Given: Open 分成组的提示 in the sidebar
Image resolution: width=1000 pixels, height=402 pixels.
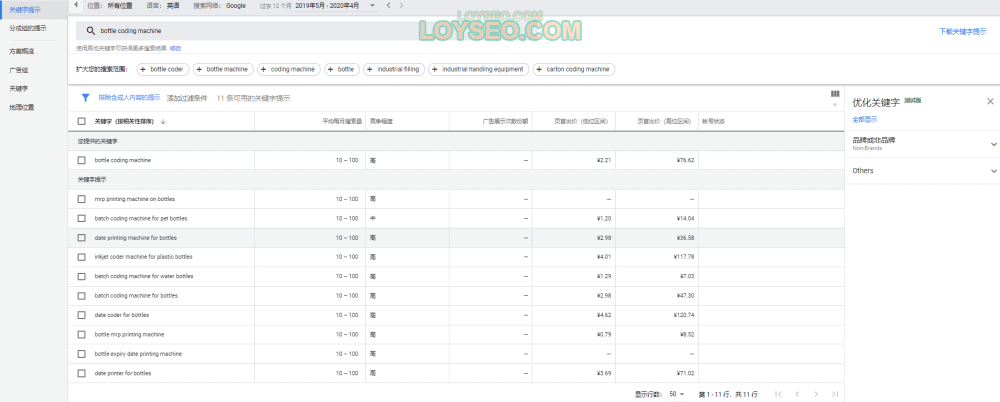Looking at the screenshot, I should click(27, 29).
